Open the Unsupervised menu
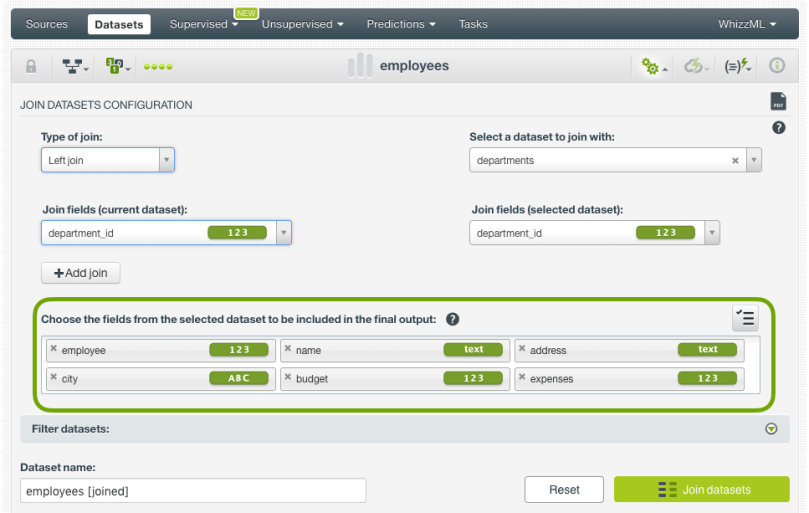Screen dimensions: 809x513 point(302,24)
